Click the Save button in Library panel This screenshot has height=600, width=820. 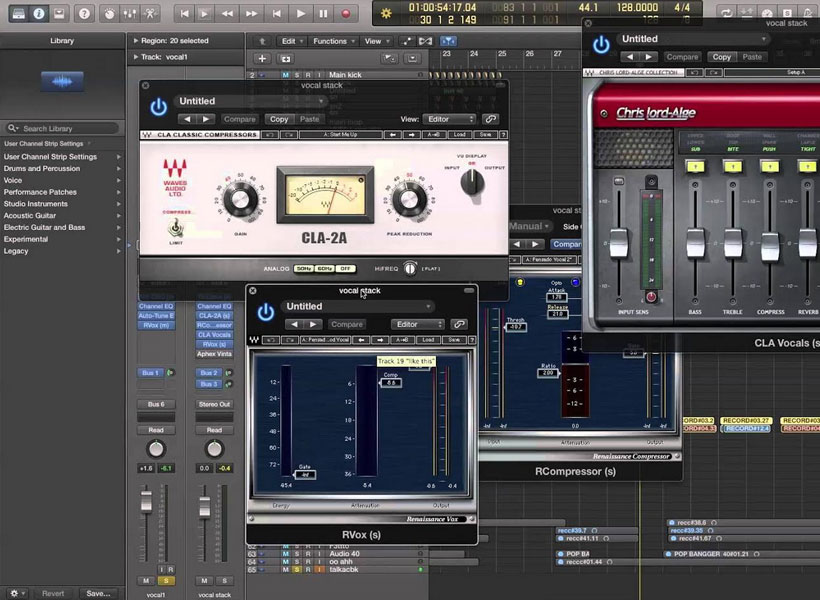97,593
